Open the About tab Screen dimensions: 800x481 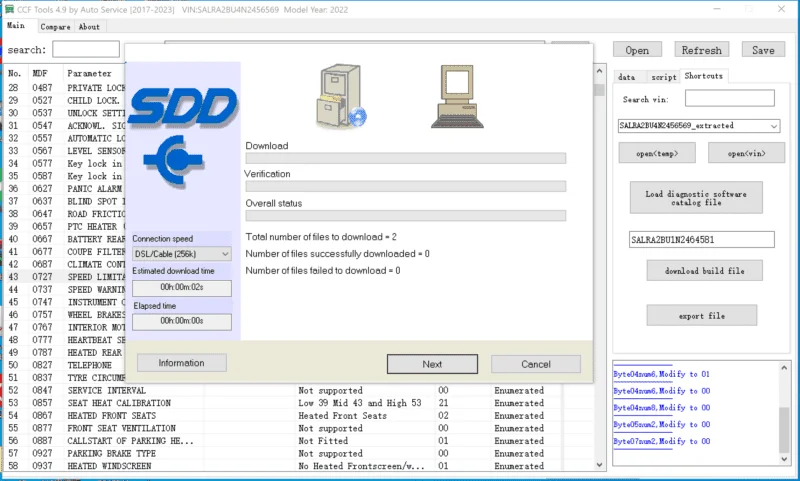coord(89,27)
